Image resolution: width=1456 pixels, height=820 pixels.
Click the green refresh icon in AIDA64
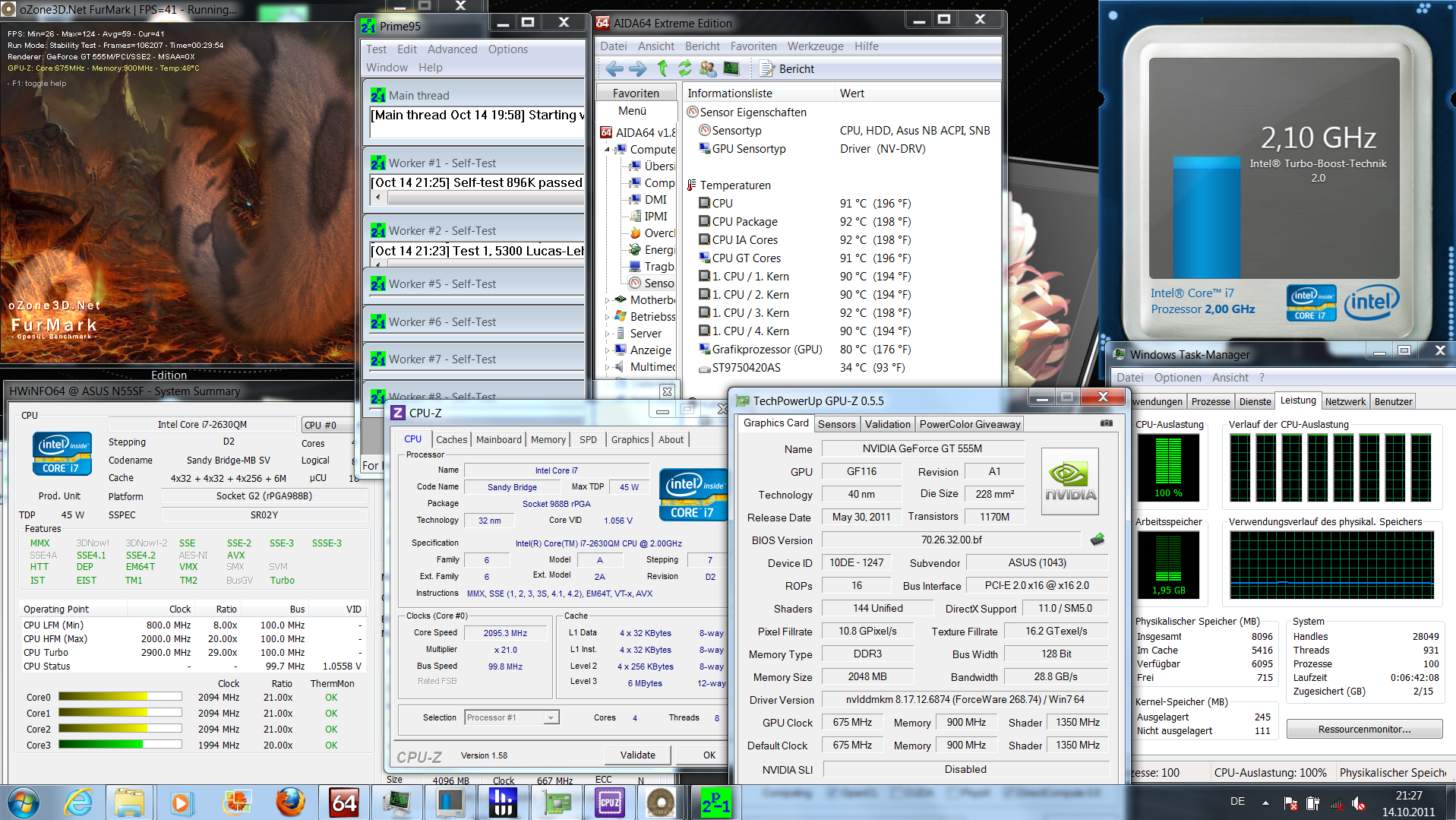(685, 69)
